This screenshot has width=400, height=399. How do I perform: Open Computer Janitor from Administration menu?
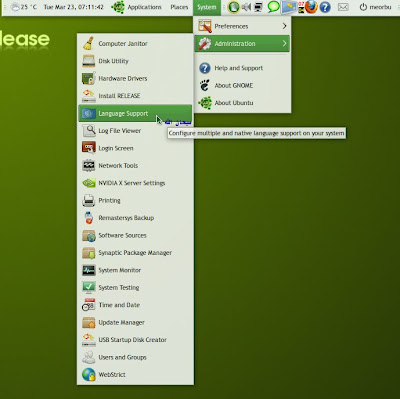pos(135,43)
